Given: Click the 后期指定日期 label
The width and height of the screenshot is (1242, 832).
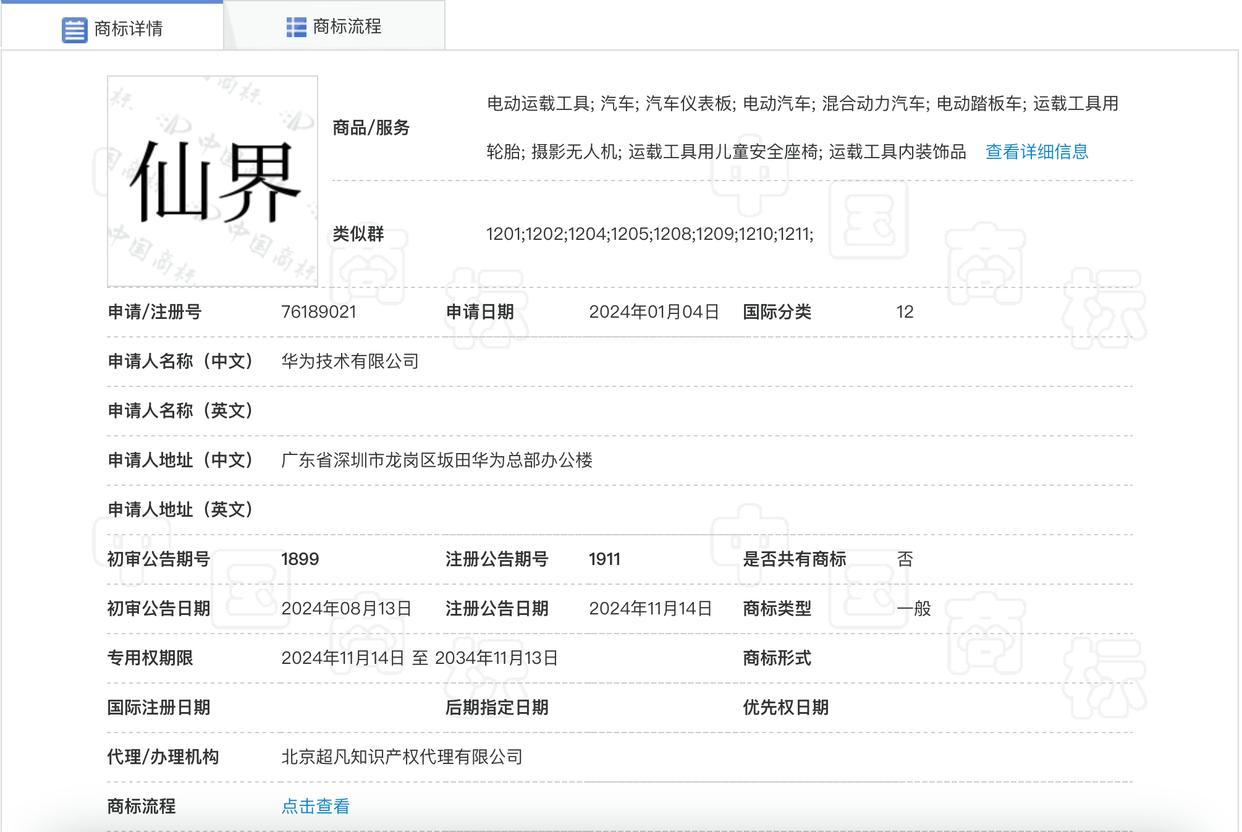Looking at the screenshot, I should pos(497,708).
